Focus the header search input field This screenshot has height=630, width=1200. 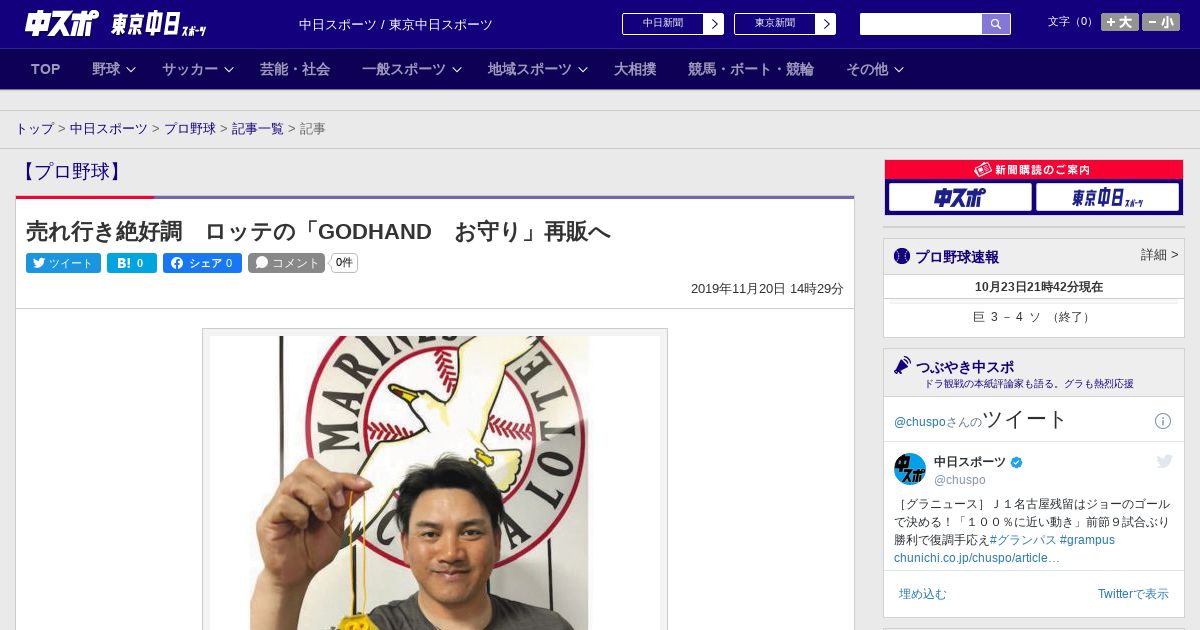click(921, 24)
